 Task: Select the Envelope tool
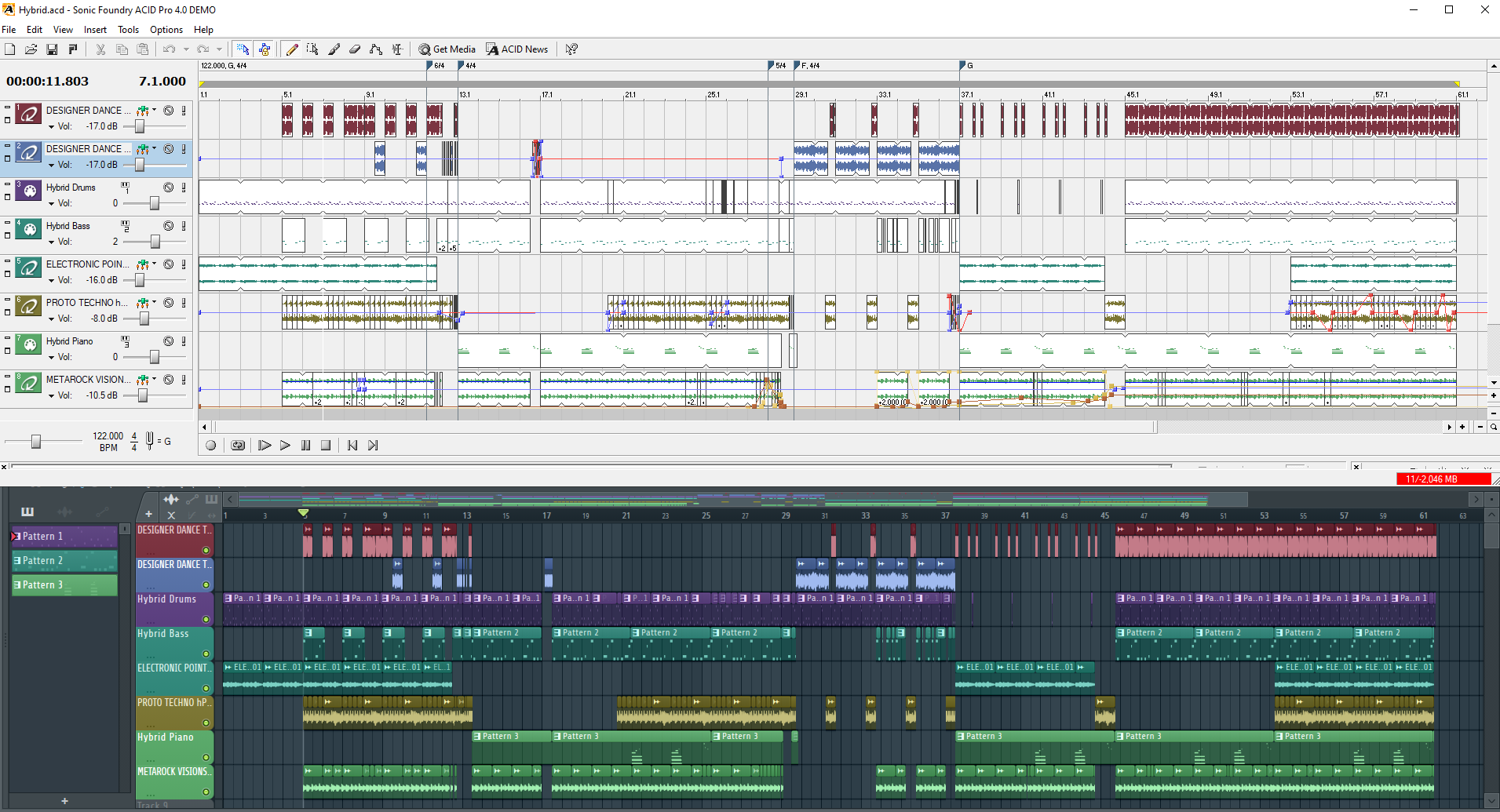[x=376, y=49]
